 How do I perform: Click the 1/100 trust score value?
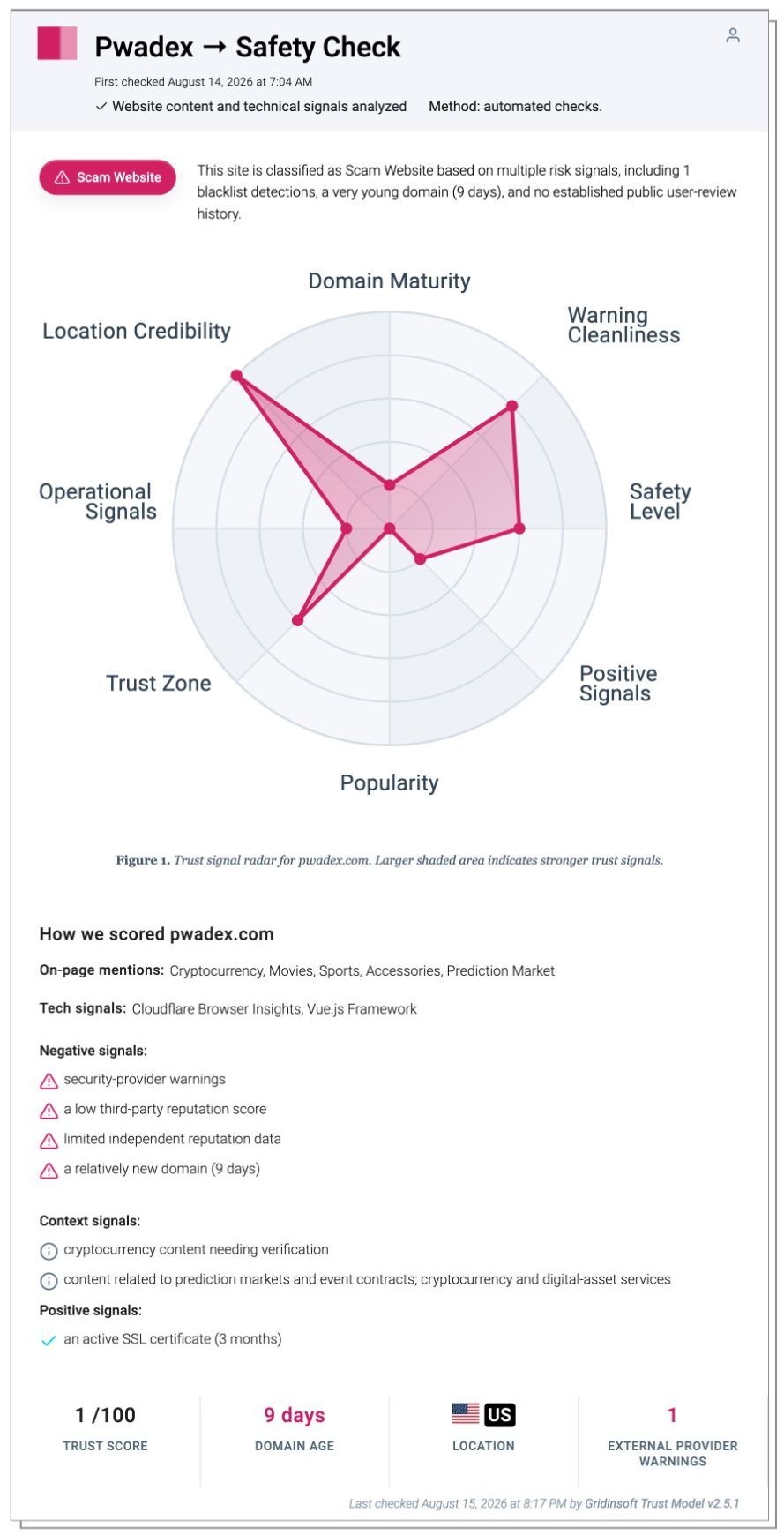pyautogui.click(x=105, y=1415)
